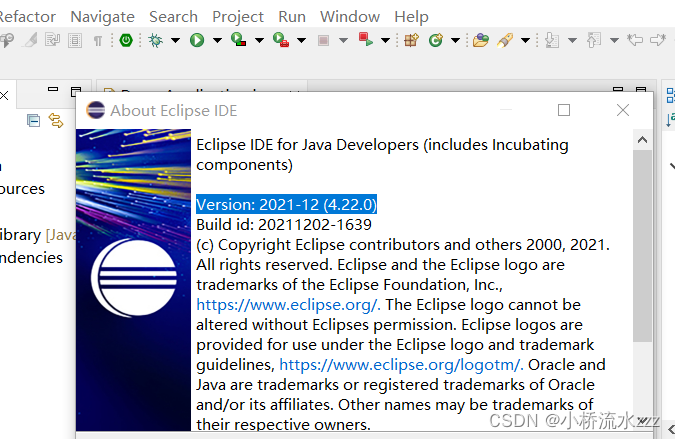This screenshot has height=439, width=675.
Task: Open the New Java Class dropdown arrow
Action: (x=455, y=40)
